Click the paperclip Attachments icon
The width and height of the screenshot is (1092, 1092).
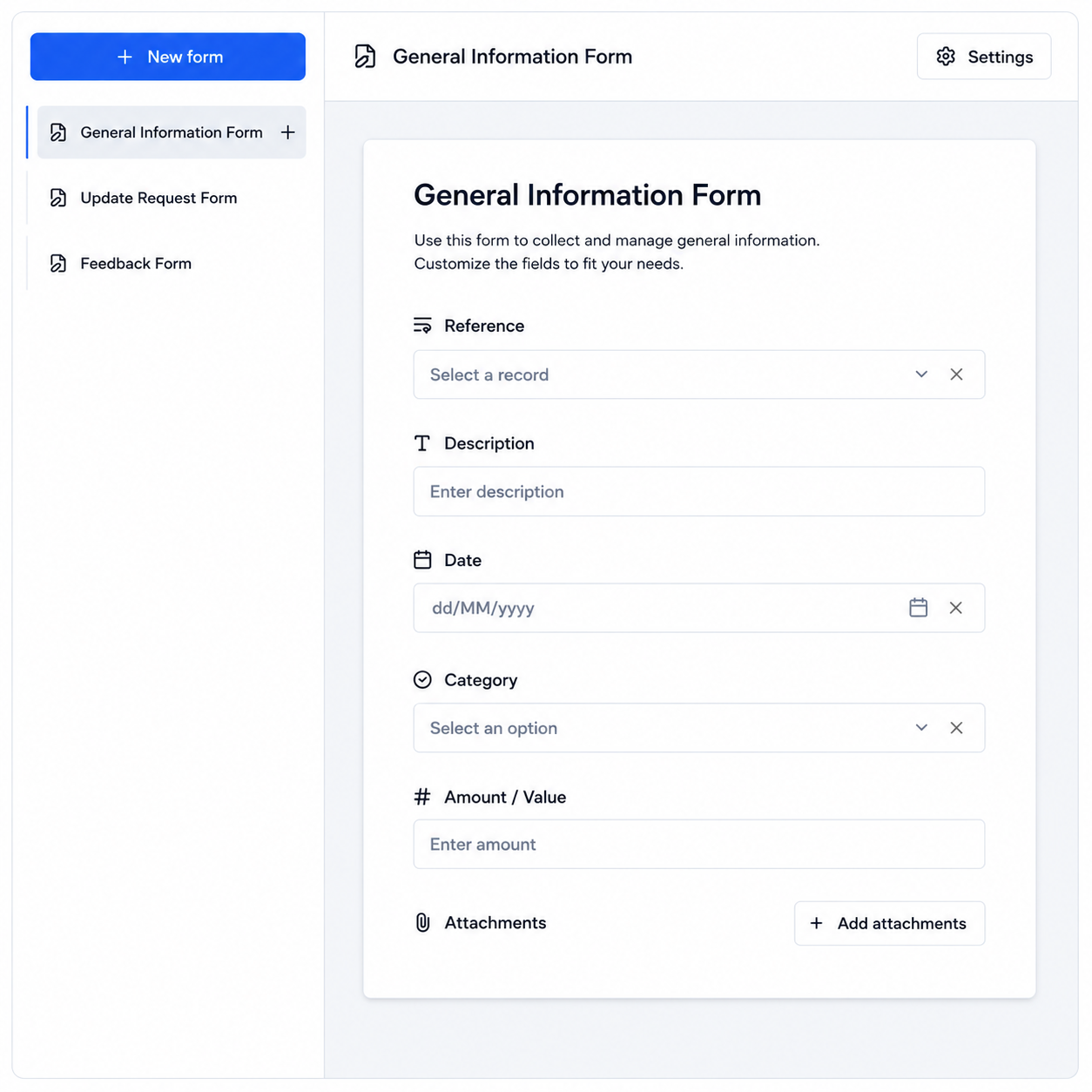422,923
